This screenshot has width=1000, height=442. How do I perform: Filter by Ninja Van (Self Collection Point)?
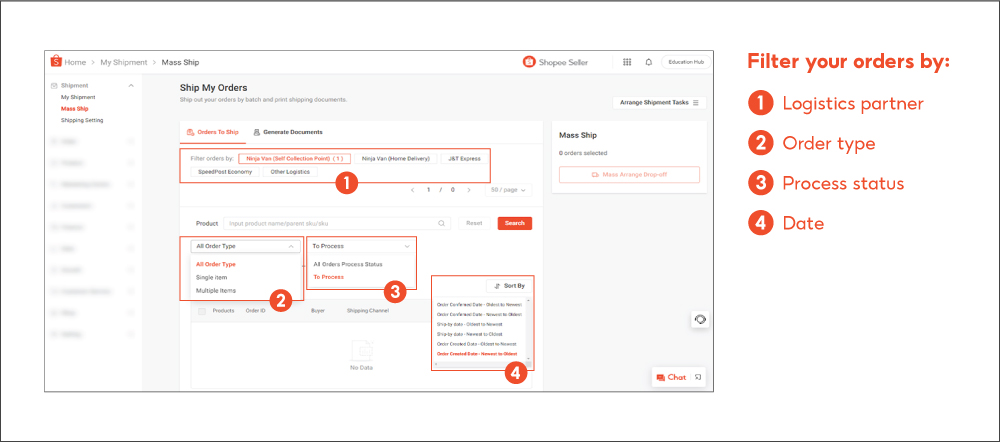click(x=295, y=158)
